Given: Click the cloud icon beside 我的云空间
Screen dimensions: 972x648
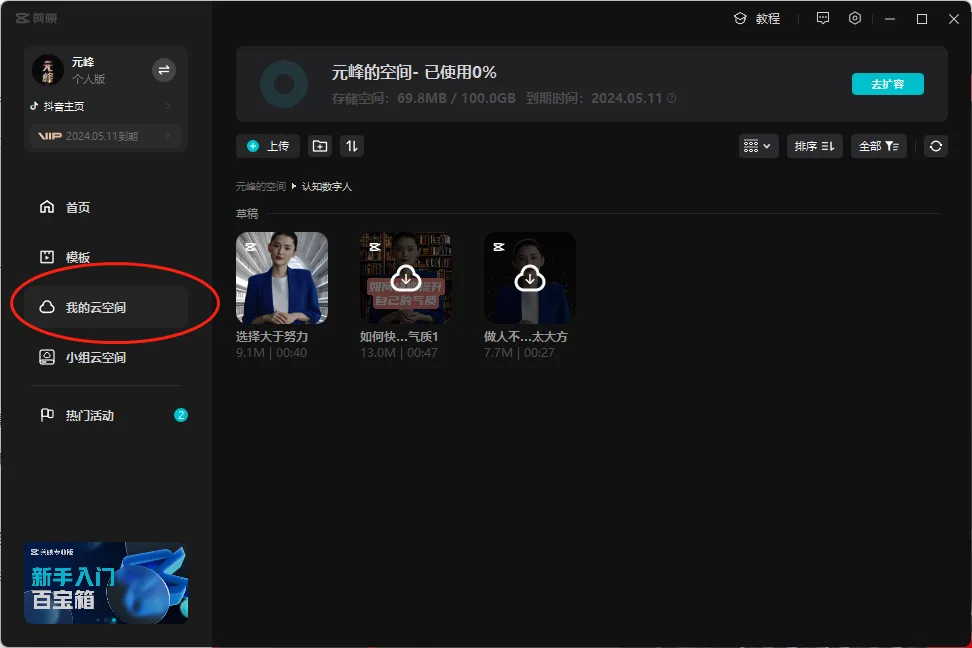Looking at the screenshot, I should coord(47,307).
